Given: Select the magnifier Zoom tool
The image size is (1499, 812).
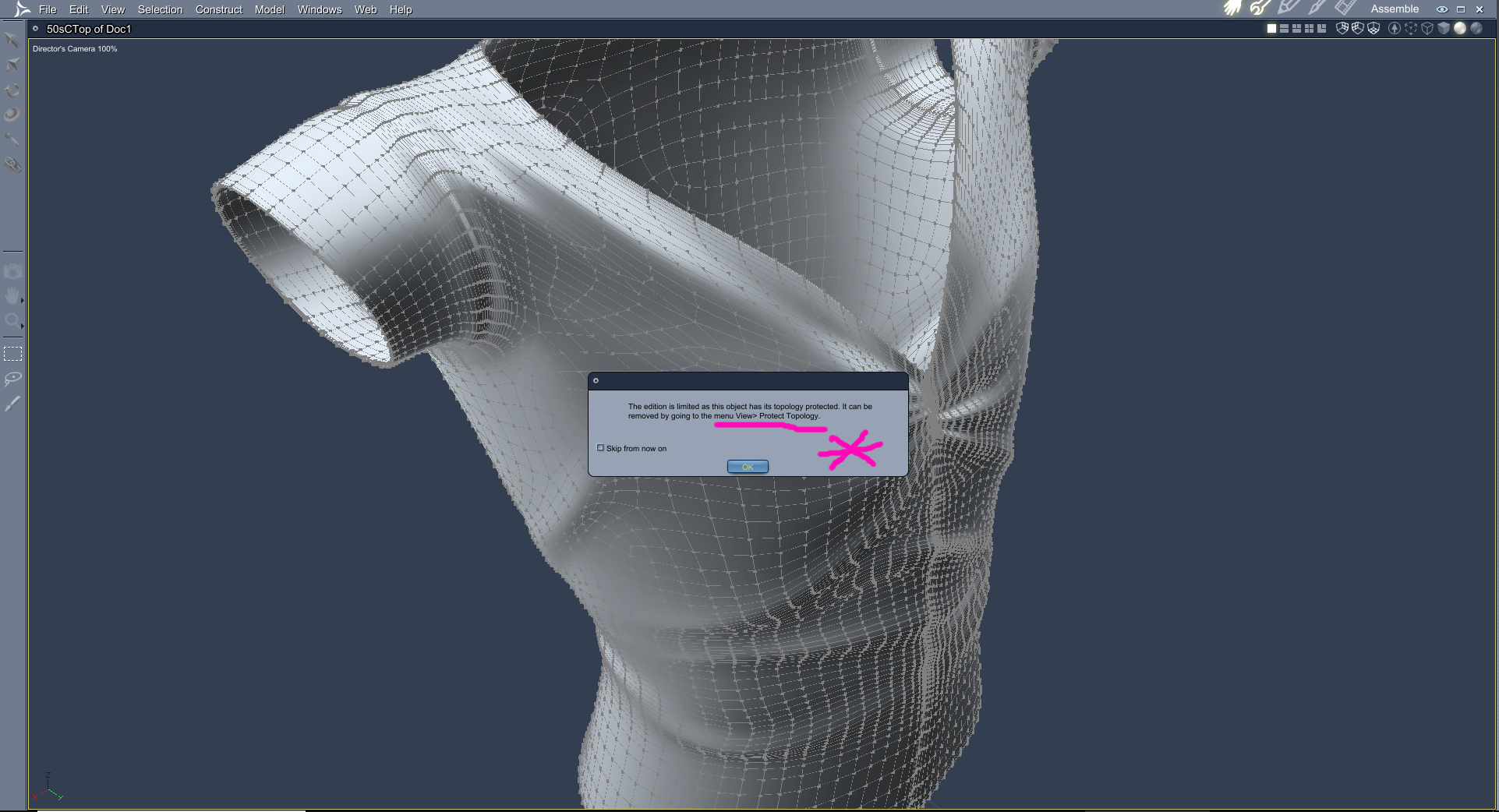Looking at the screenshot, I should tap(12, 320).
